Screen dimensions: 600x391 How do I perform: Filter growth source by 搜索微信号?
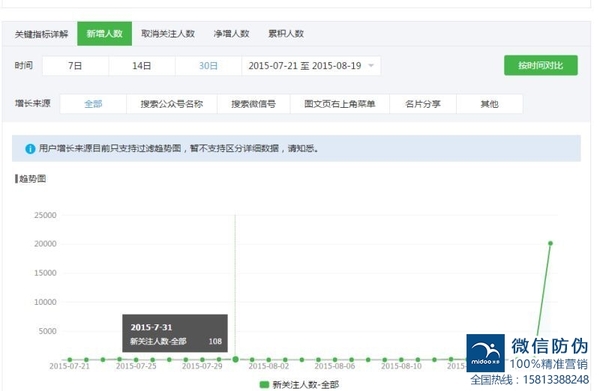coord(254,104)
